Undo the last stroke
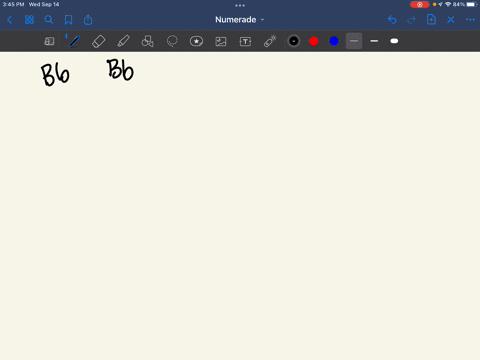The image size is (480, 360). point(392,20)
